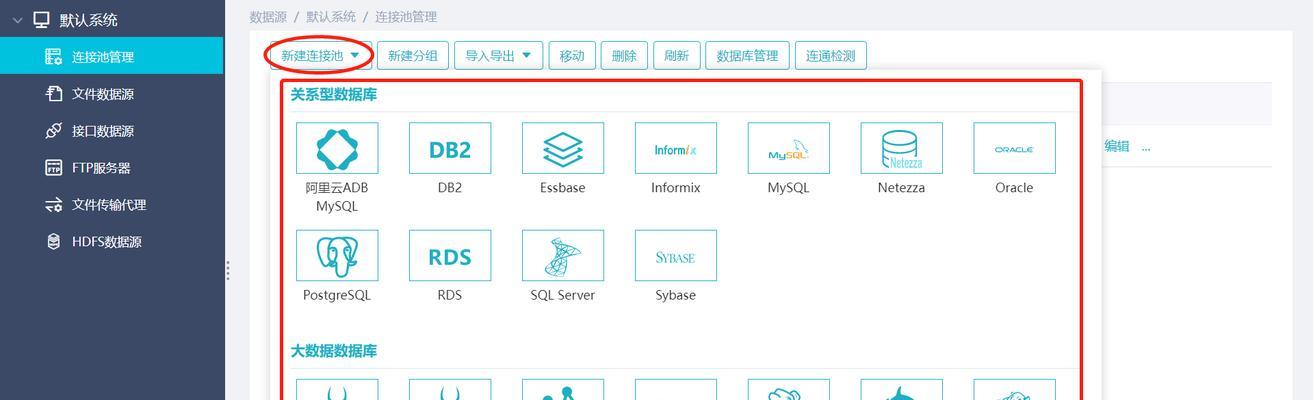Screen dimensions: 1313x400
Task: Select the PostgreSQL elephant icon
Action: tap(337, 255)
